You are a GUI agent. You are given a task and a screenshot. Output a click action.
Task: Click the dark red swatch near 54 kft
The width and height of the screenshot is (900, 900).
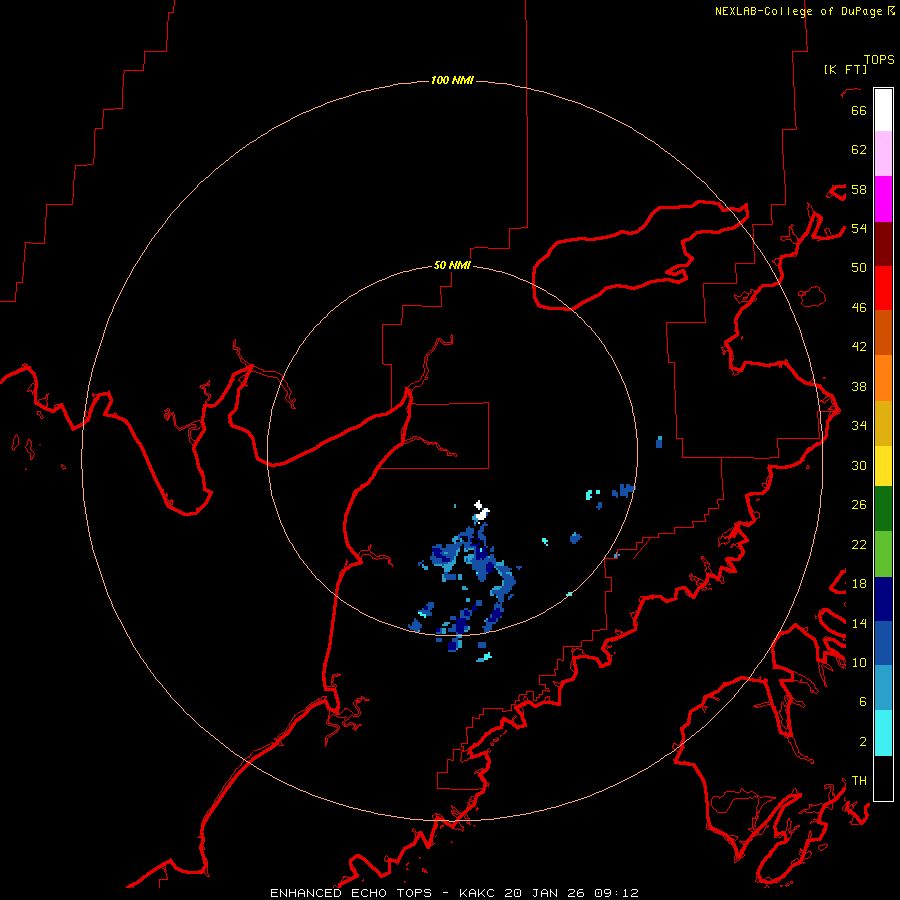click(883, 244)
